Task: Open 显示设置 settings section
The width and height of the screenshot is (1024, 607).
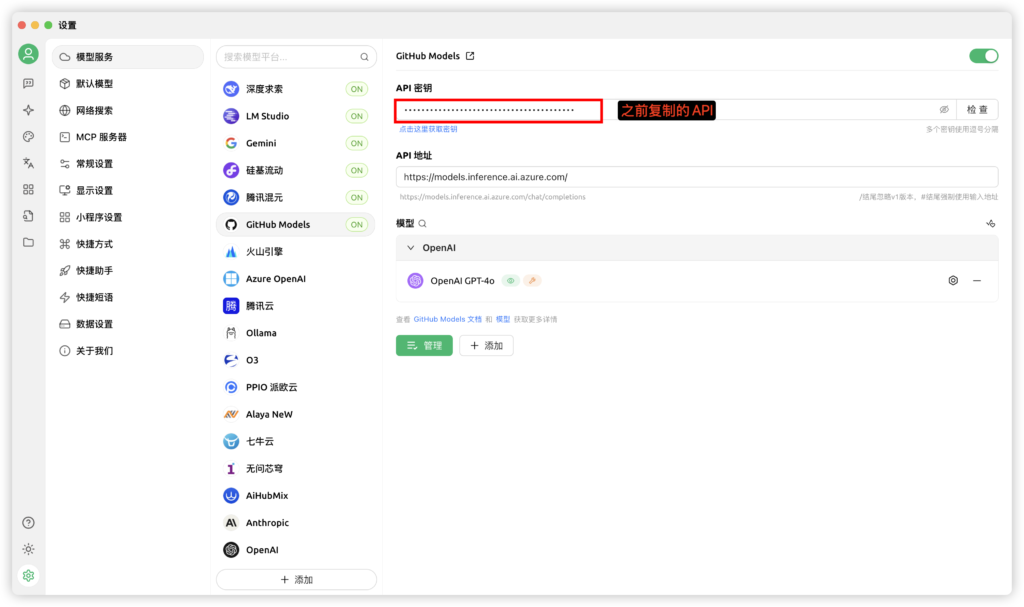Action: pos(128,191)
